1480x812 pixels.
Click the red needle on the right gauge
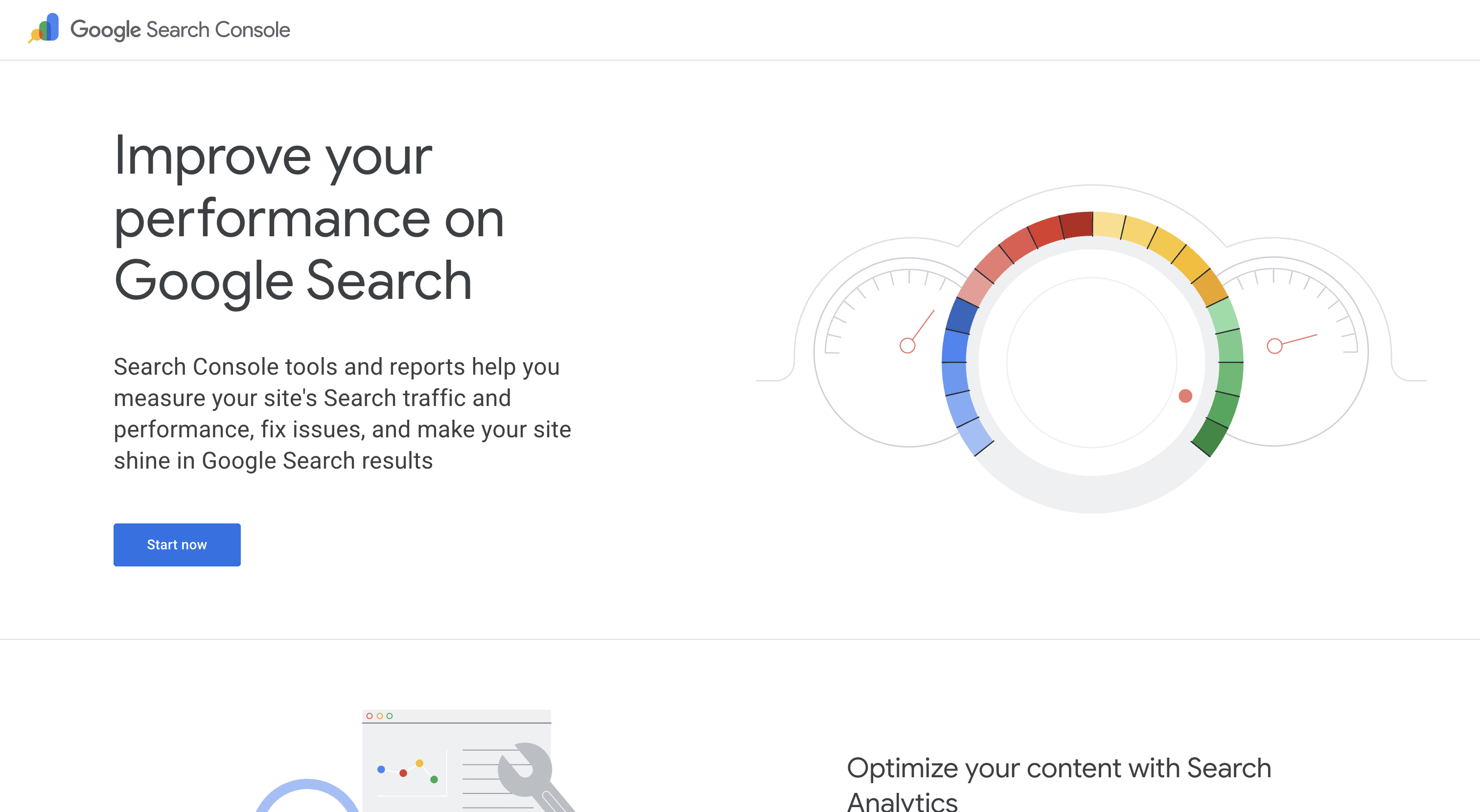click(x=1292, y=343)
